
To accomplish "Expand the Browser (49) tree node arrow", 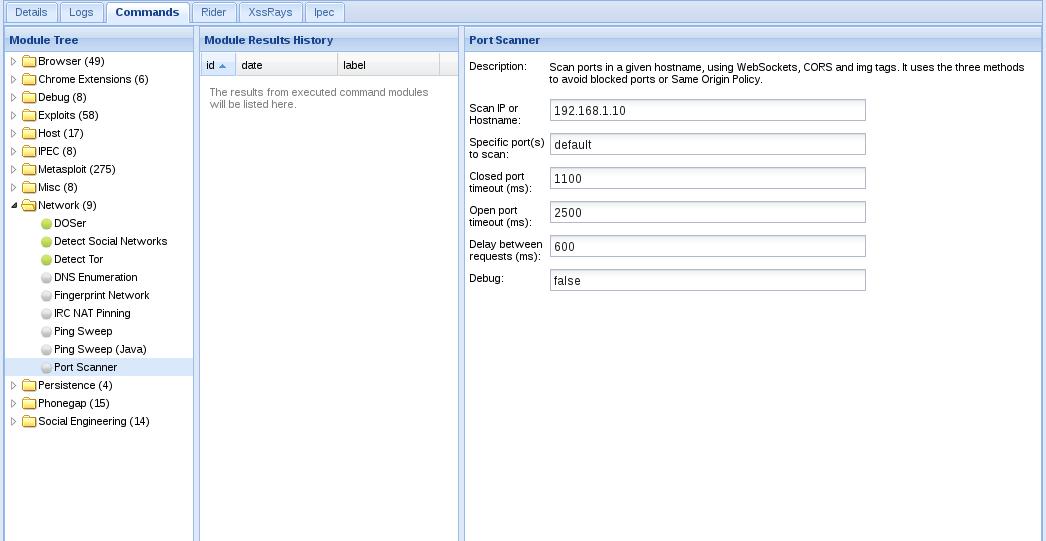I will coord(13,61).
